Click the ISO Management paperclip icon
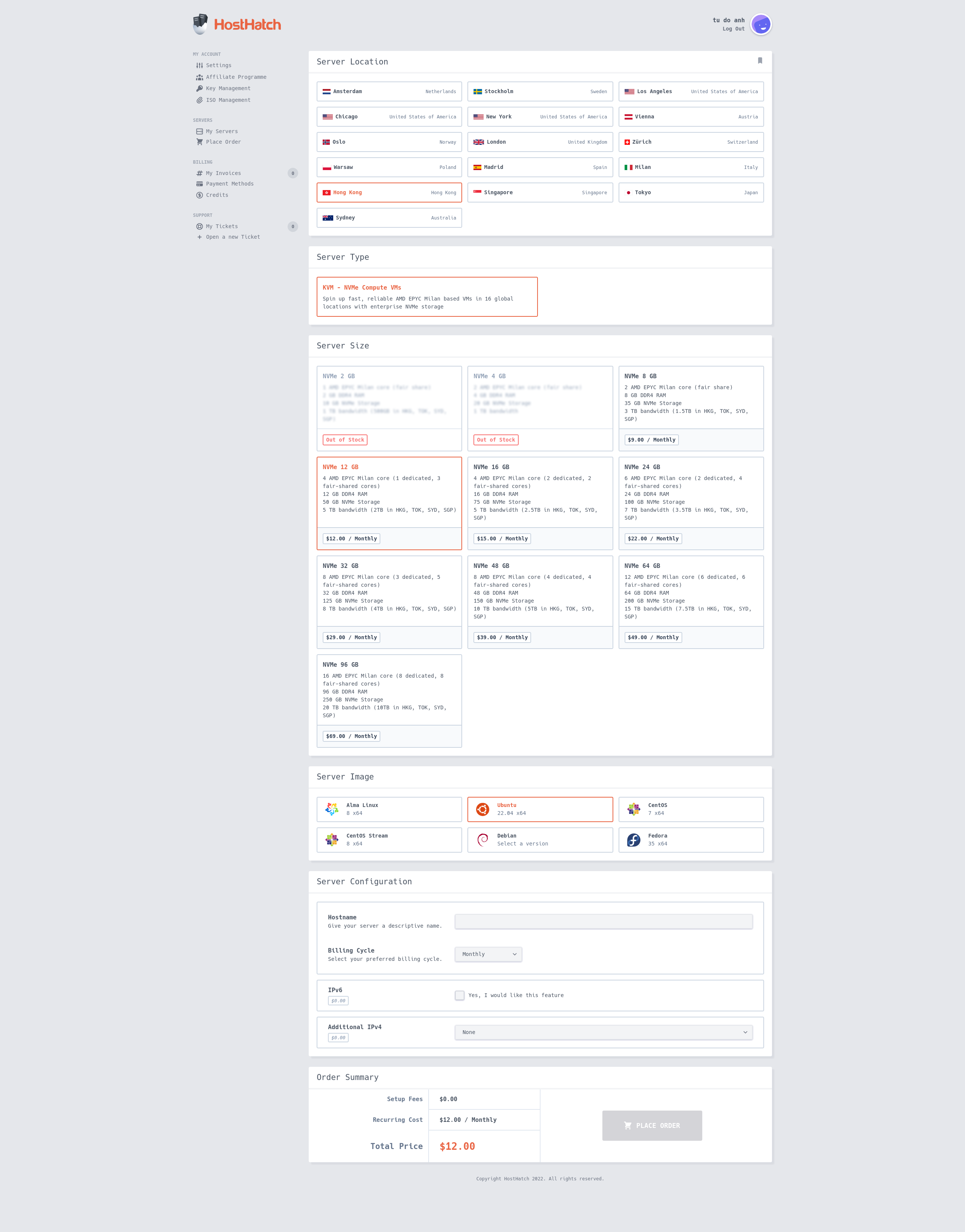Viewport: 965px width, 1232px height. [x=199, y=100]
